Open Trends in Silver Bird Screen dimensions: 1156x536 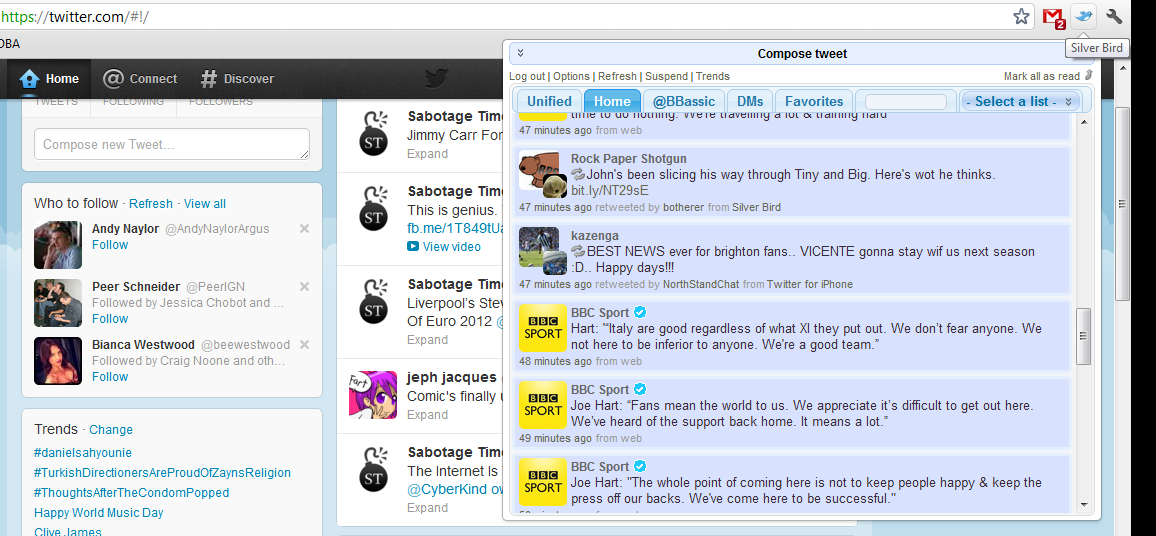[x=712, y=76]
